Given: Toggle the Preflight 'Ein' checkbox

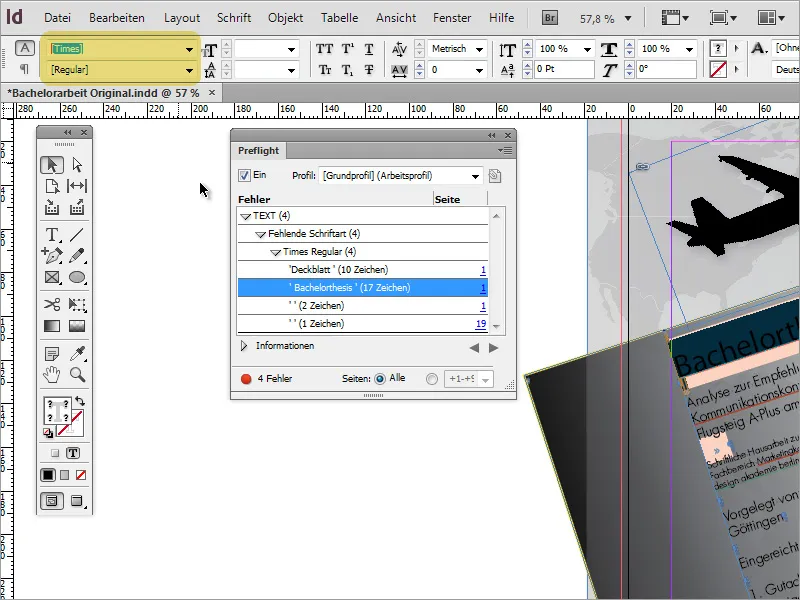Looking at the screenshot, I should tap(244, 176).
